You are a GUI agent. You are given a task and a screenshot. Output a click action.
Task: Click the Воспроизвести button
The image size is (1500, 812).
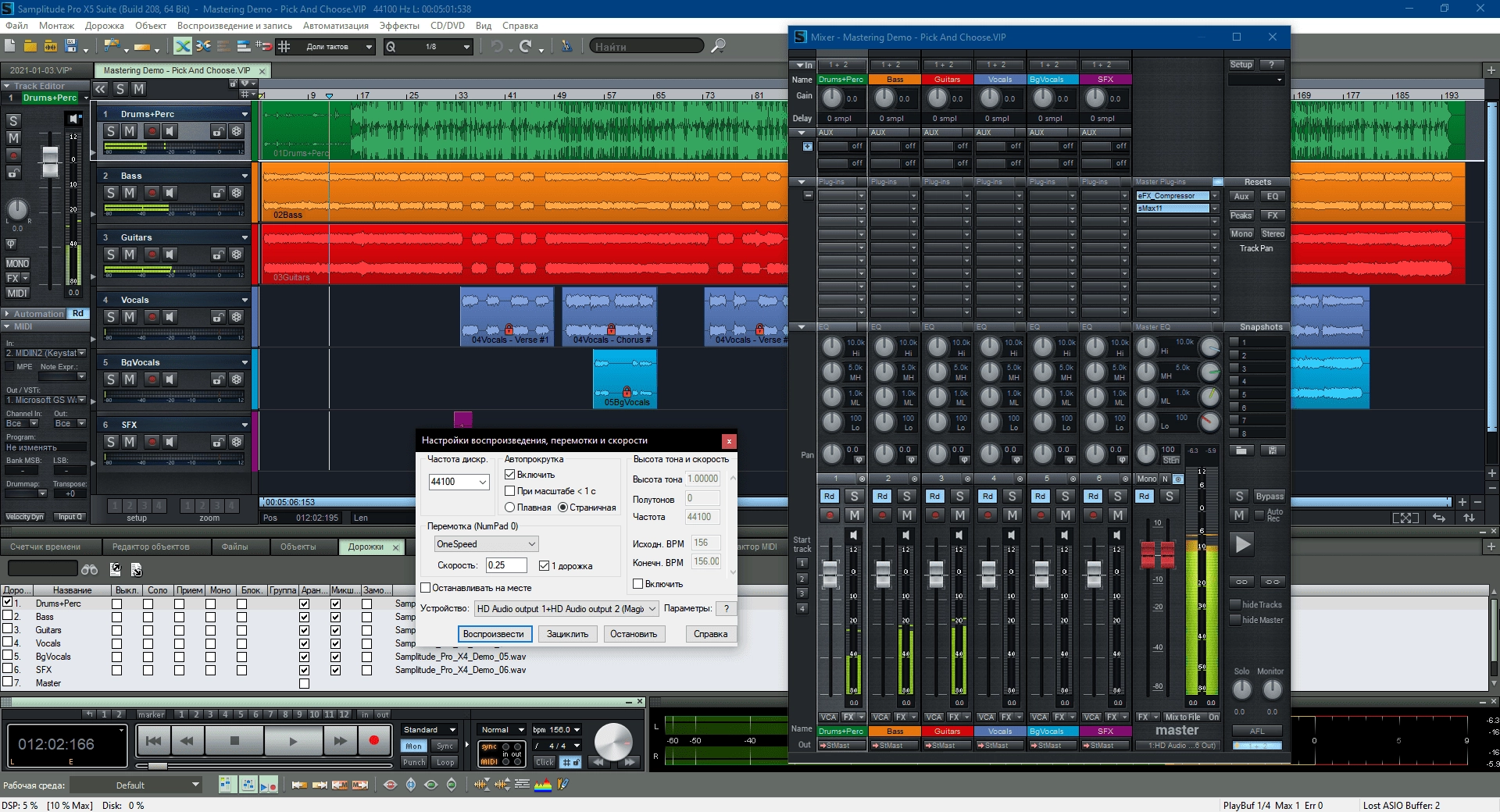click(x=494, y=634)
